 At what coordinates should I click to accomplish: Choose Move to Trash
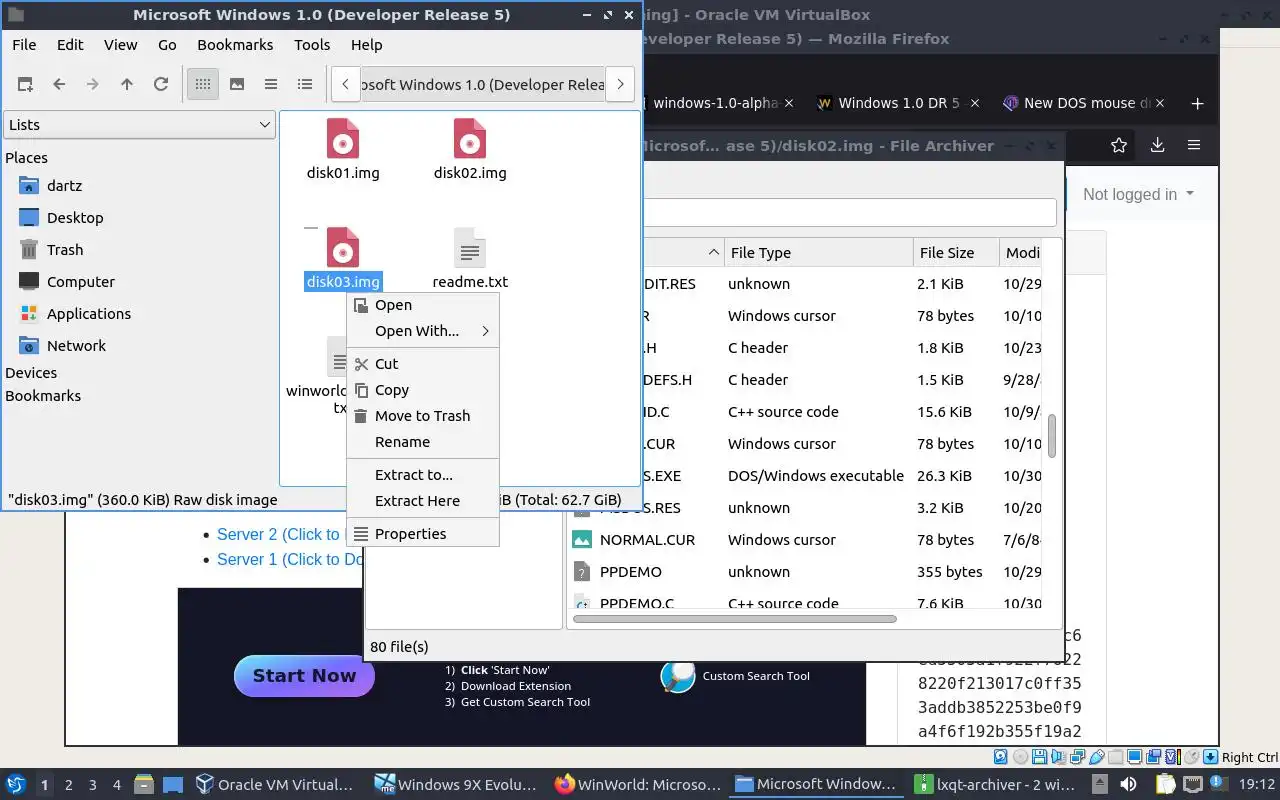(x=422, y=416)
